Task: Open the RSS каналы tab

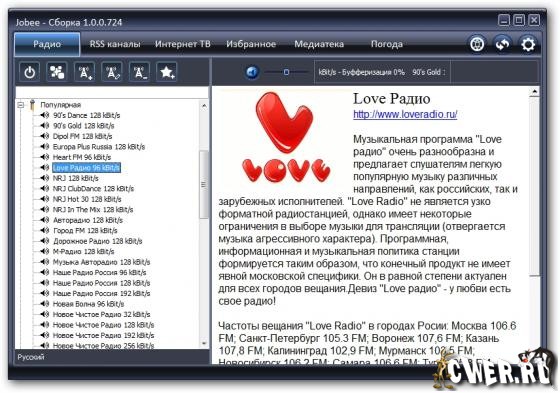Action: click(115, 44)
